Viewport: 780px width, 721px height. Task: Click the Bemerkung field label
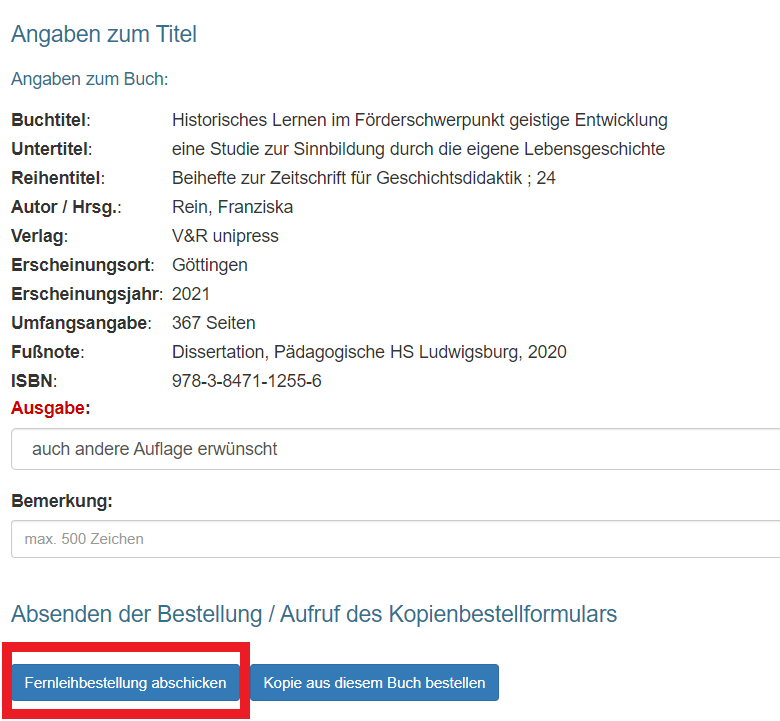(62, 501)
